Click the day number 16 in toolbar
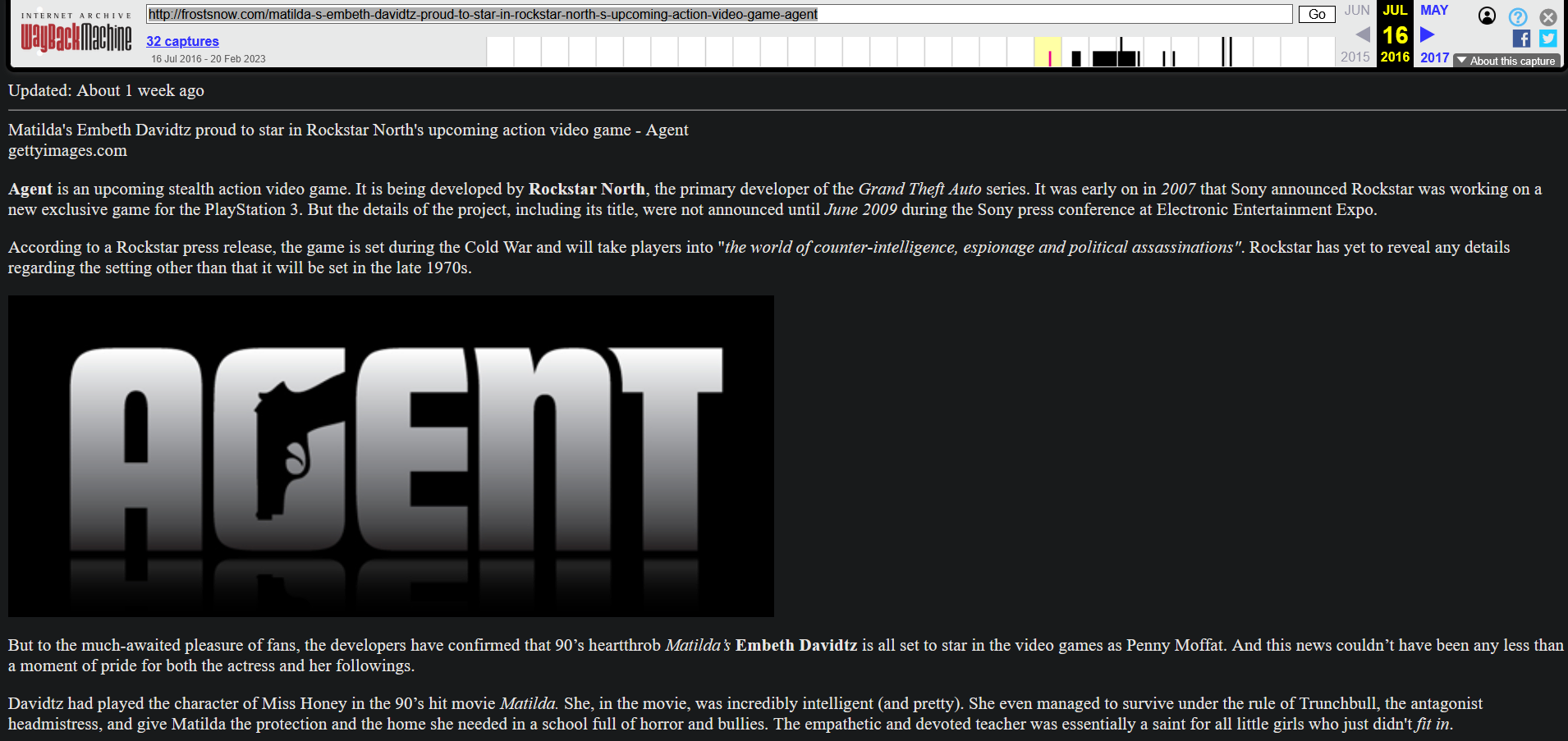1568x741 pixels. pyautogui.click(x=1395, y=35)
